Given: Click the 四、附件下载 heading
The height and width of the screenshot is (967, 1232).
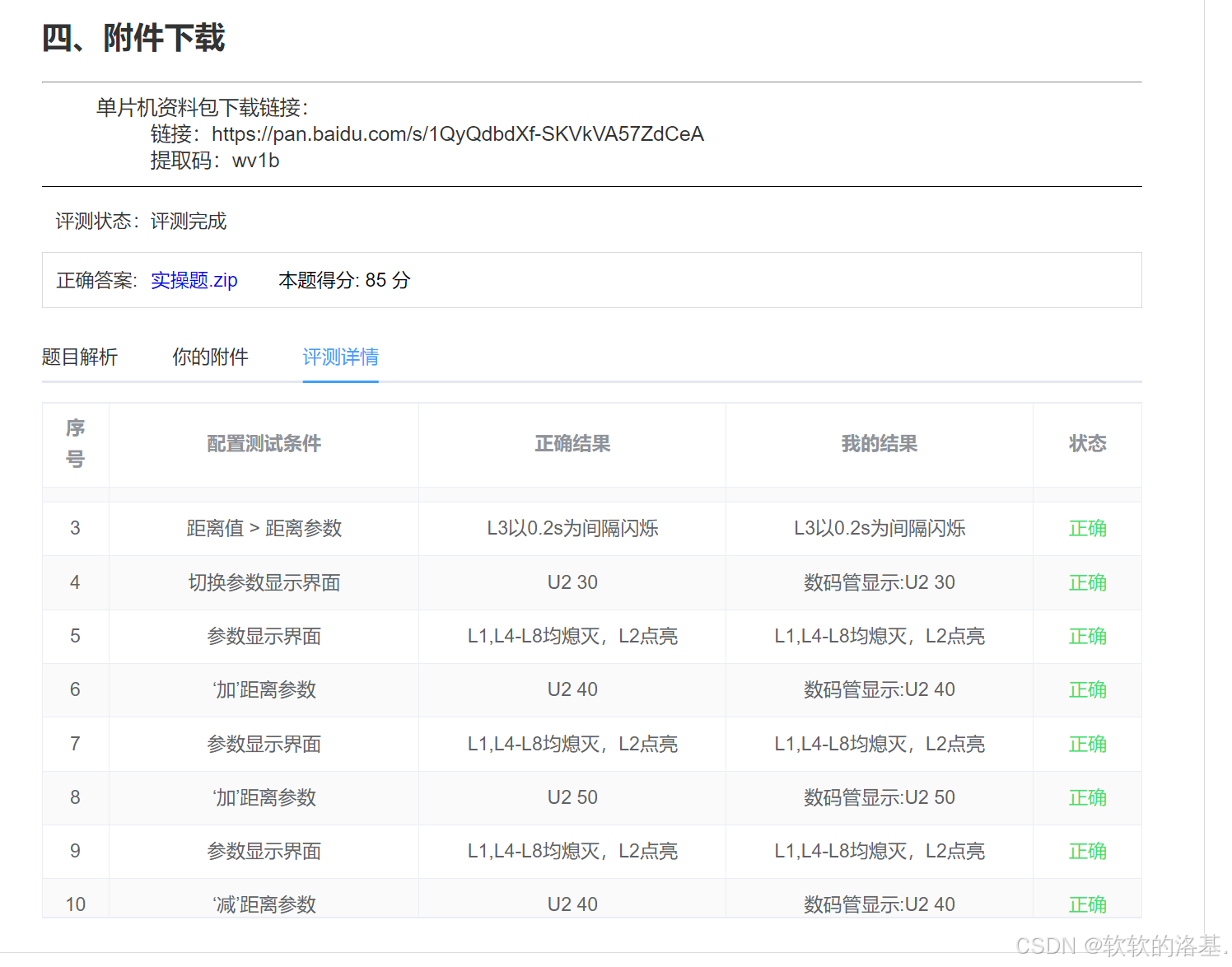Looking at the screenshot, I should (133, 38).
